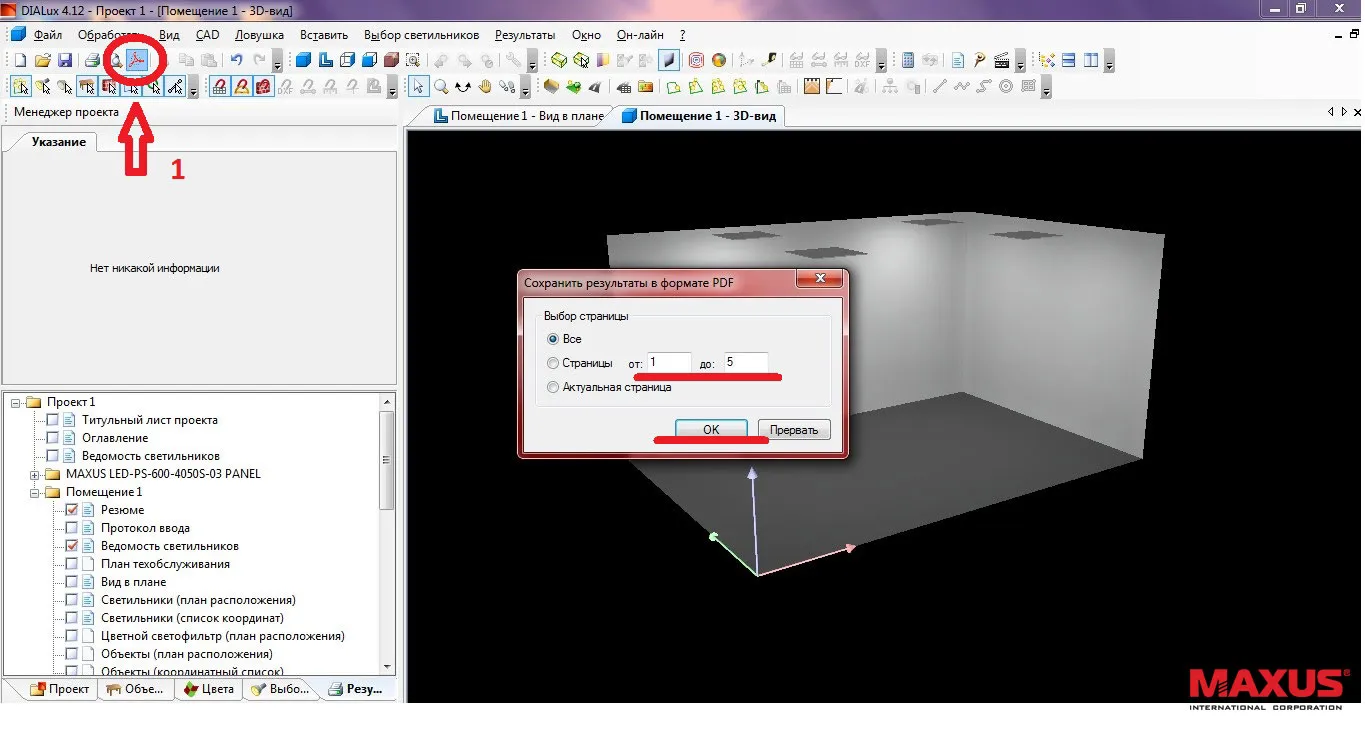Click the 'от' start page field
Image resolution: width=1365 pixels, height=730 pixels.
click(x=669, y=363)
